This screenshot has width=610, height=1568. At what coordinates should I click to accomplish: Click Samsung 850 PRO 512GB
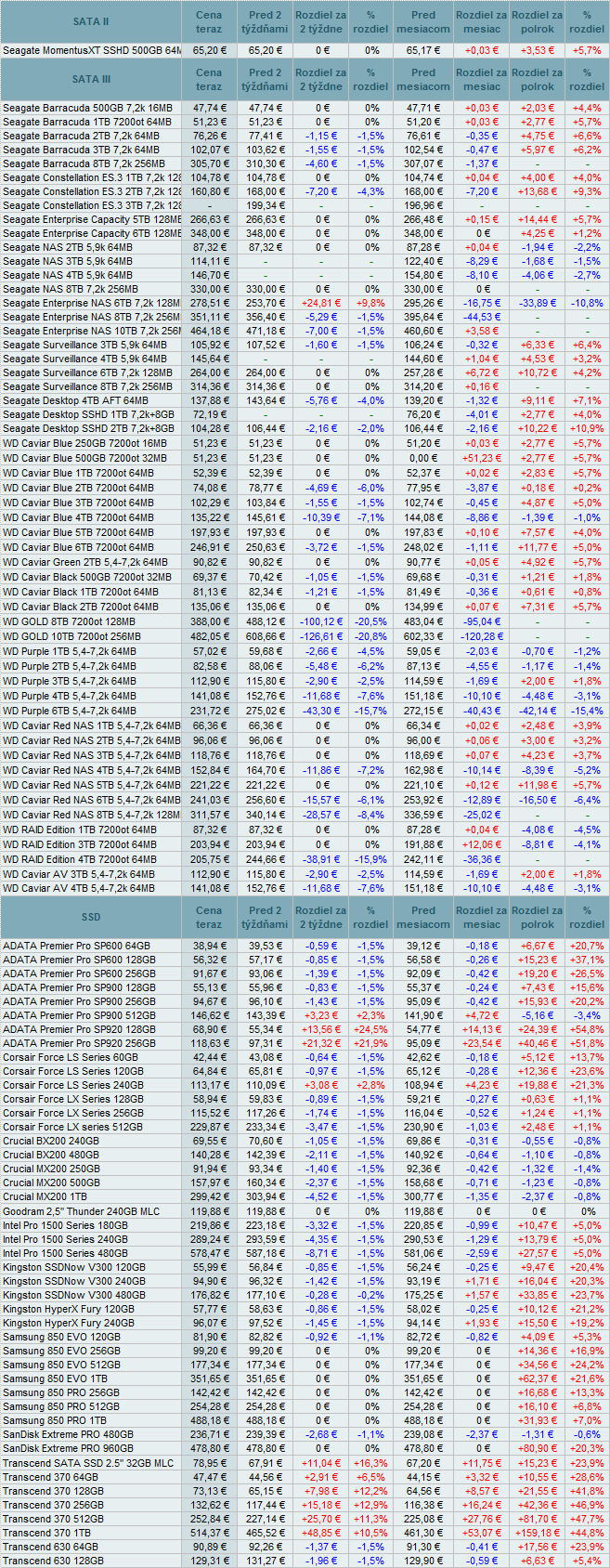(60, 1406)
